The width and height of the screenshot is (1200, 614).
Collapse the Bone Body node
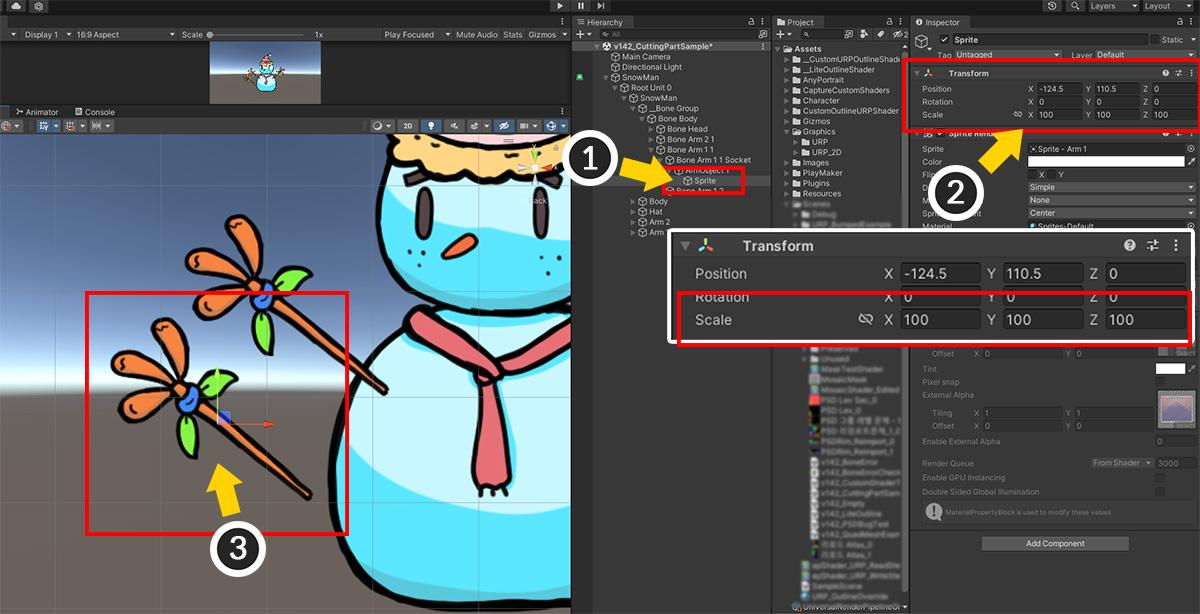click(641, 119)
